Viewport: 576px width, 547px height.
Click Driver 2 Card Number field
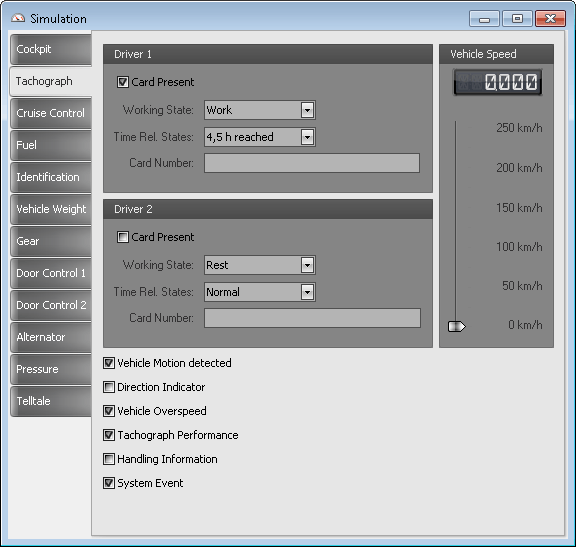click(x=312, y=318)
